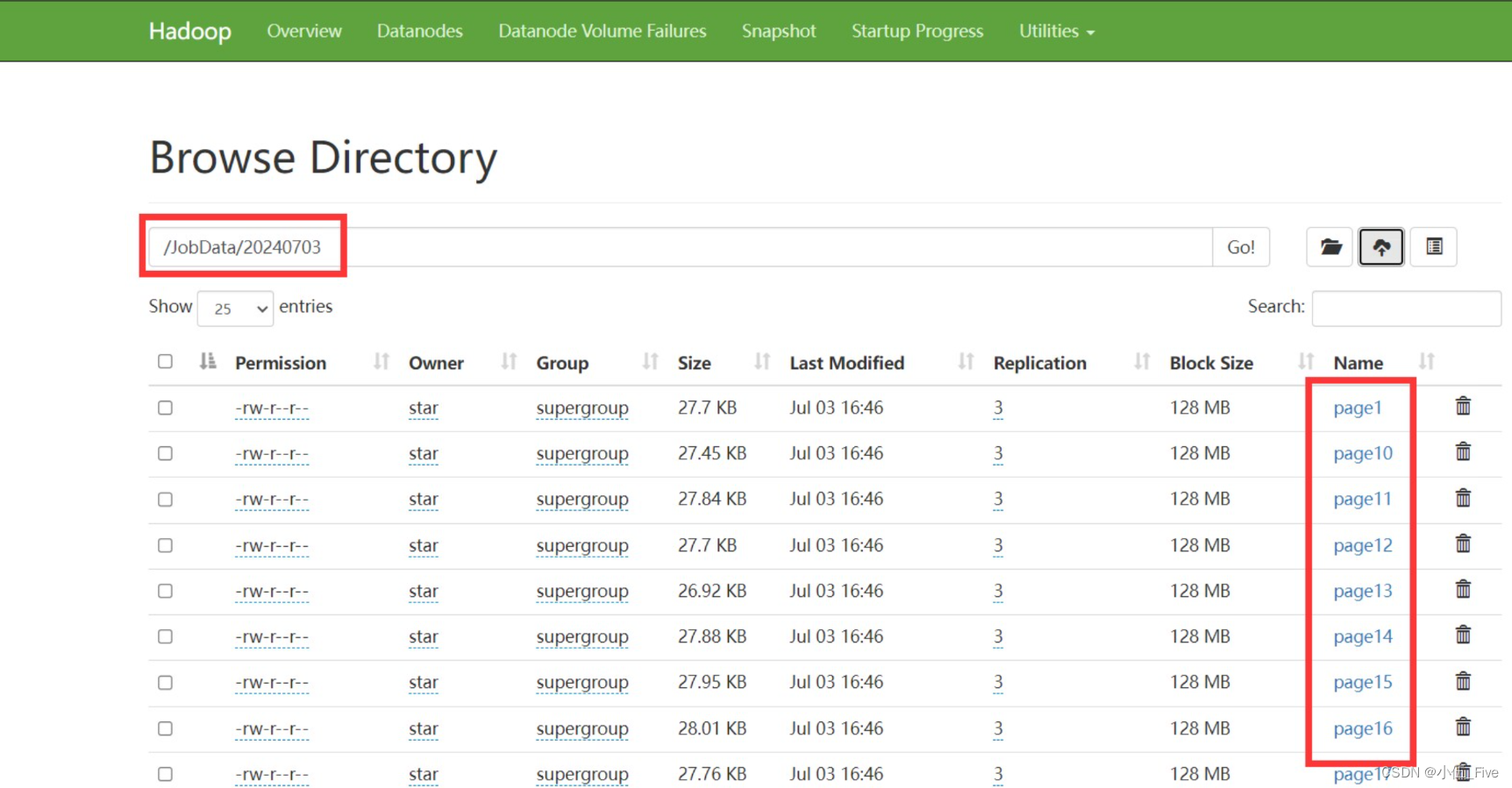Open the page16 file link

coord(1363,728)
